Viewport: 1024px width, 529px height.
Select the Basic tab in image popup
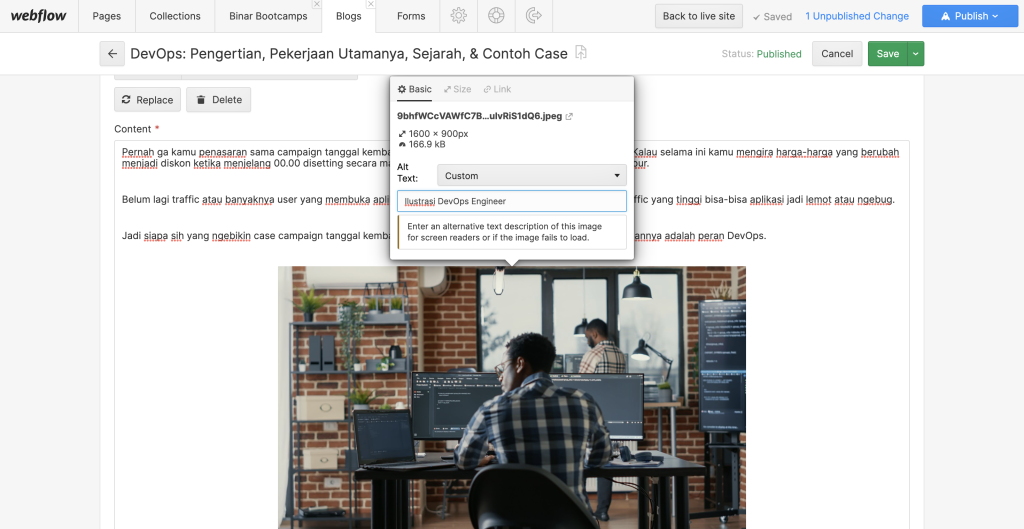(415, 89)
